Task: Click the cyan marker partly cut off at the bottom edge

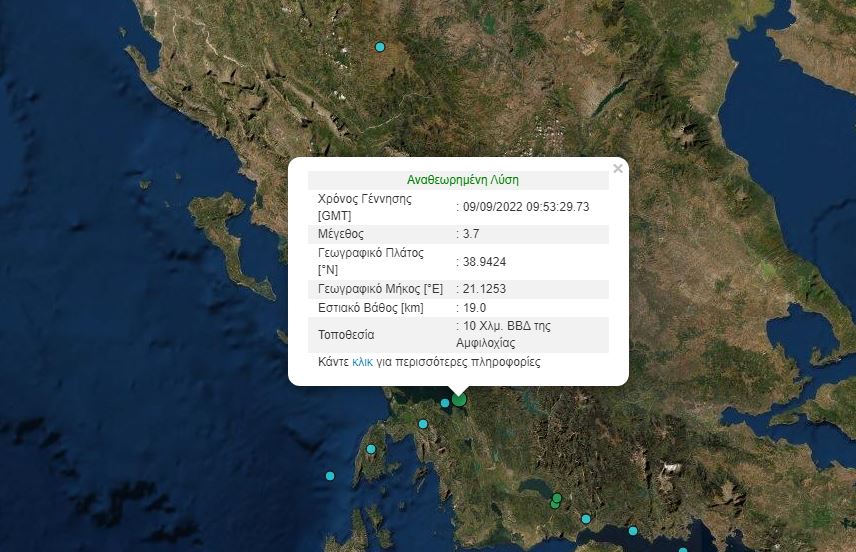Action: click(683, 549)
